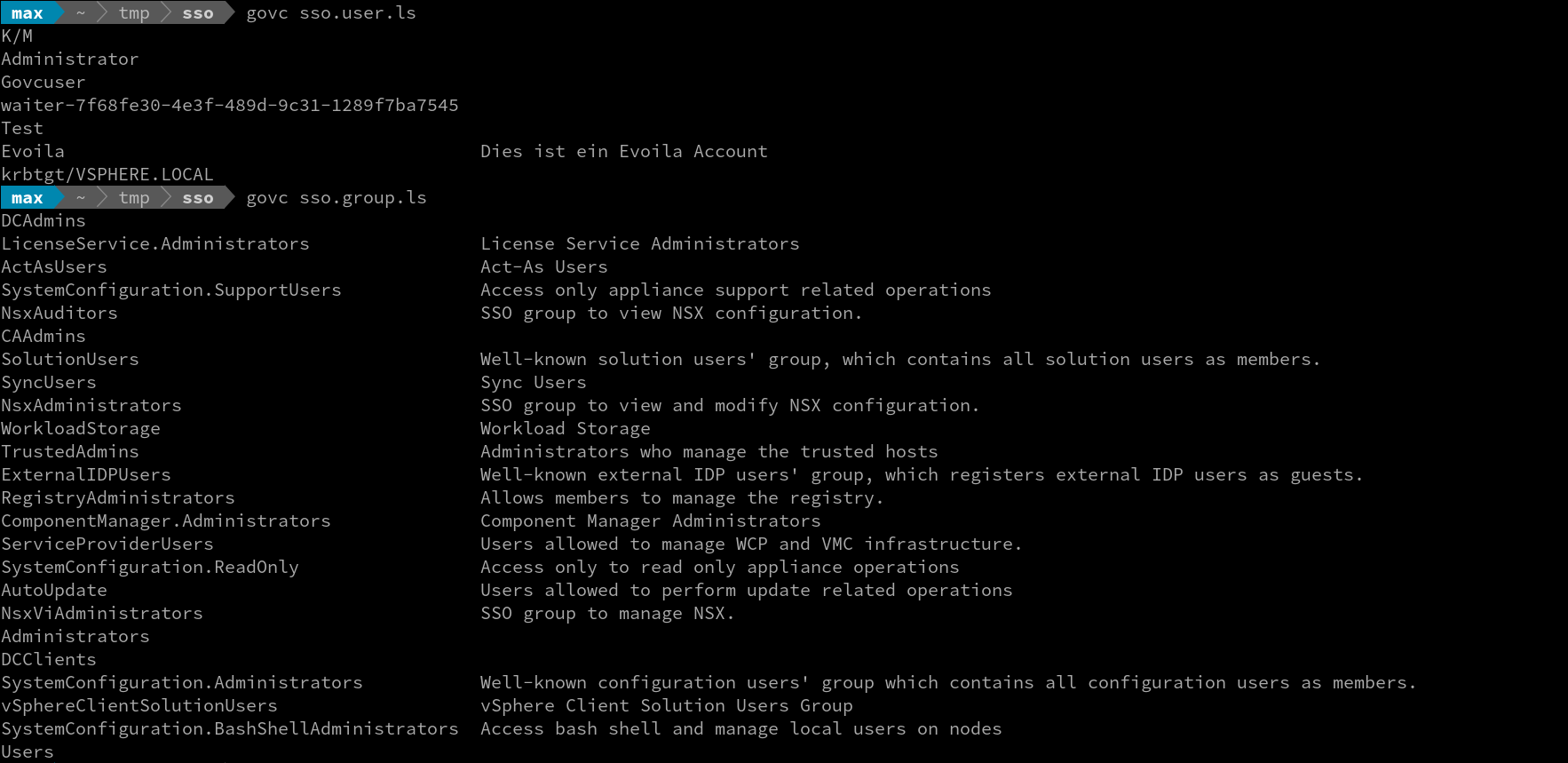Click the "Act-As Users" description text
The width and height of the screenshot is (1568, 763).
tap(543, 267)
